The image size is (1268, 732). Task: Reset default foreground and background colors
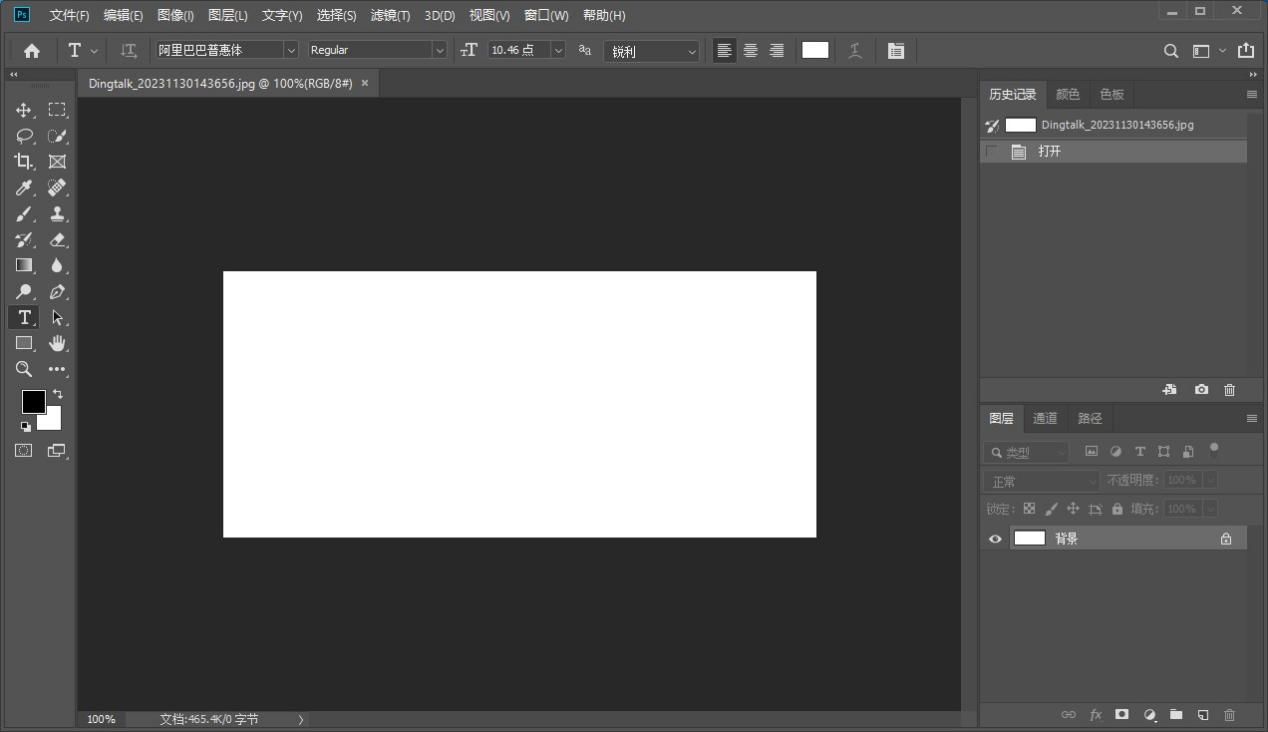tap(26, 427)
